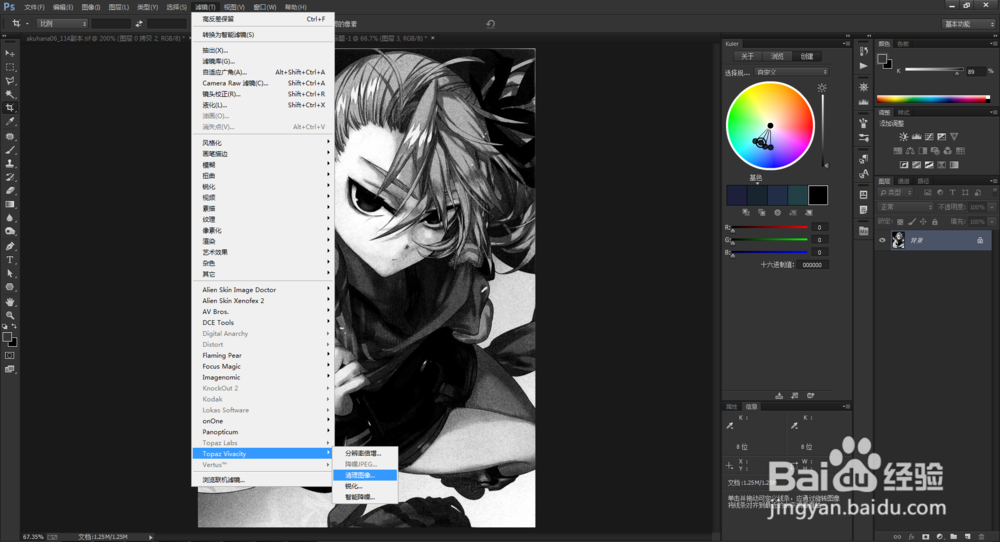
Task: Select the Zoom tool
Action: click(x=10, y=315)
